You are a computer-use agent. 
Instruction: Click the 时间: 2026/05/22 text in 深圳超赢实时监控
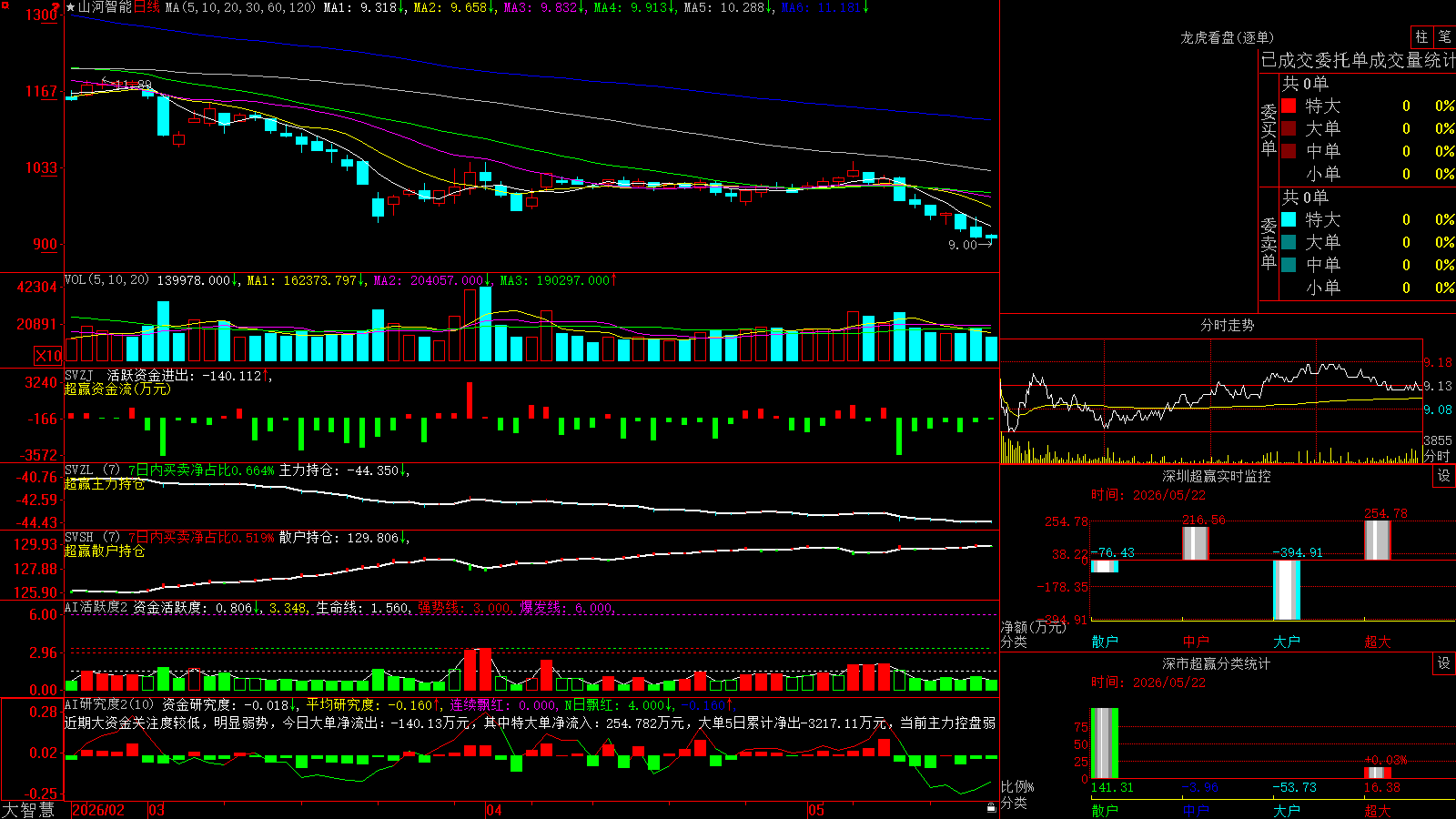(x=1148, y=495)
